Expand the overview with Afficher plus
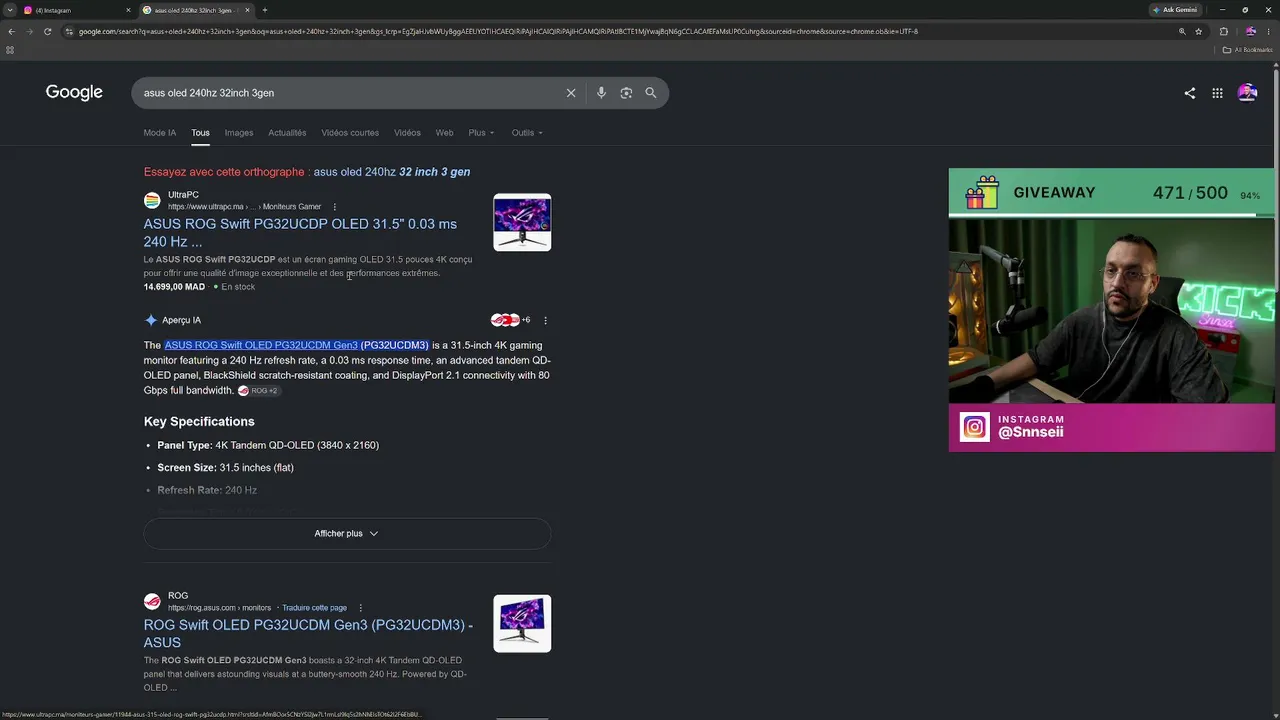1280x720 pixels. pyautogui.click(x=347, y=534)
